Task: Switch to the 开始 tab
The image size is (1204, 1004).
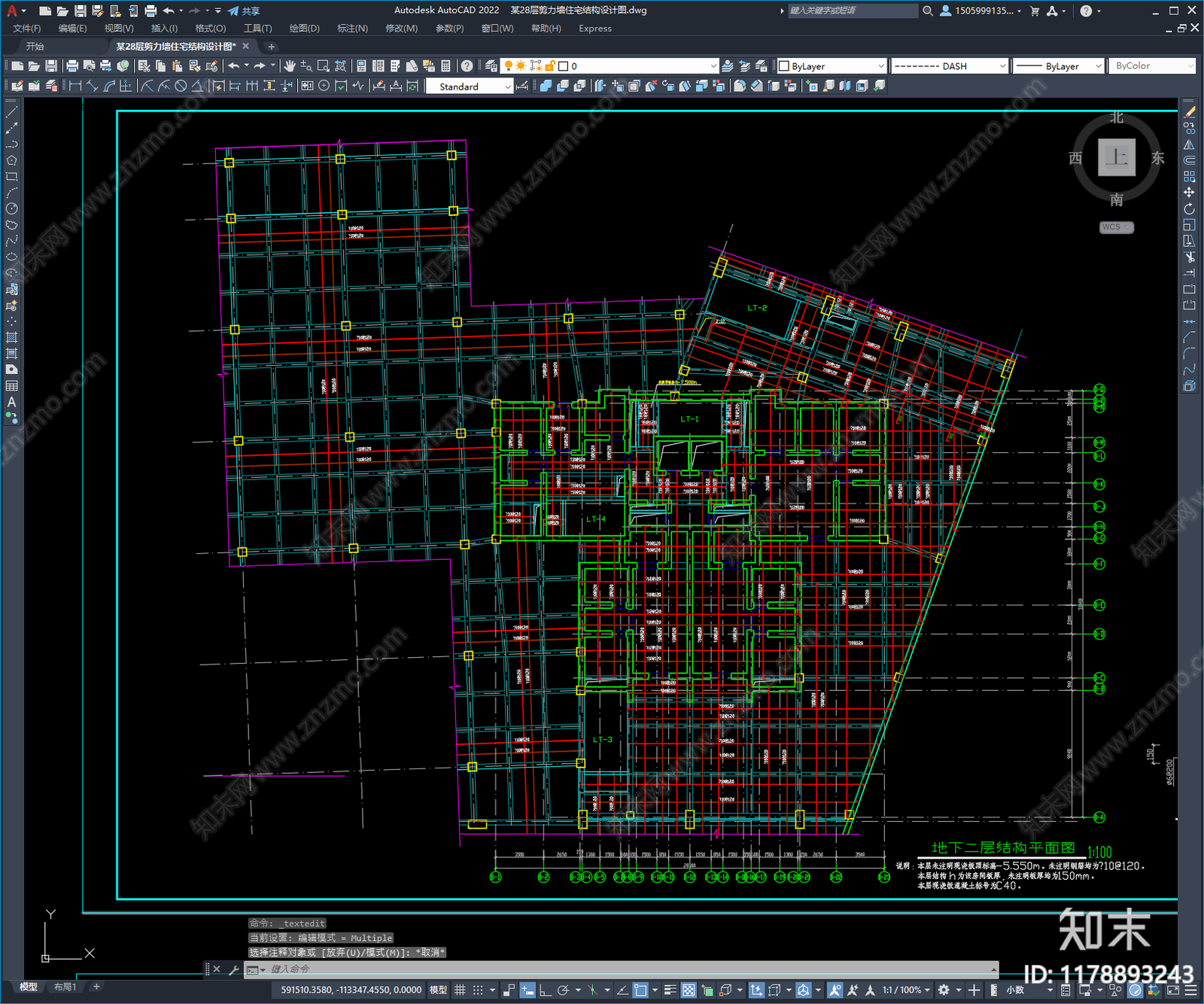Action: pos(35,47)
